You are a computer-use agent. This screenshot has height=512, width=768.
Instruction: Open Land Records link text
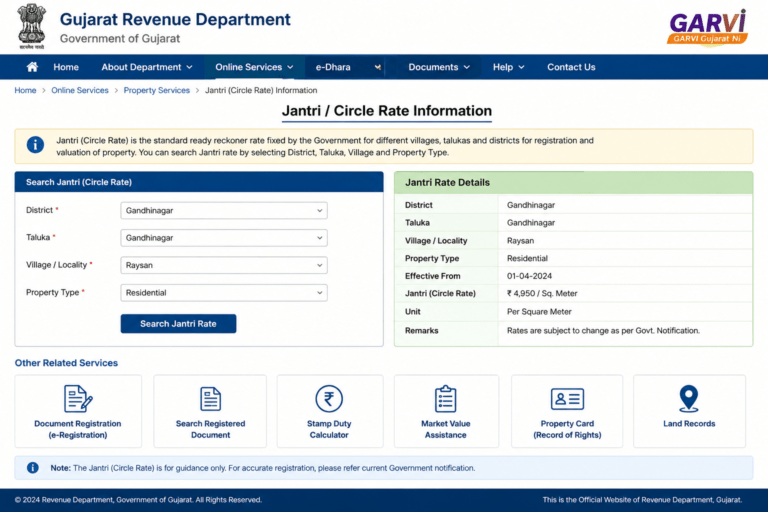coord(689,424)
